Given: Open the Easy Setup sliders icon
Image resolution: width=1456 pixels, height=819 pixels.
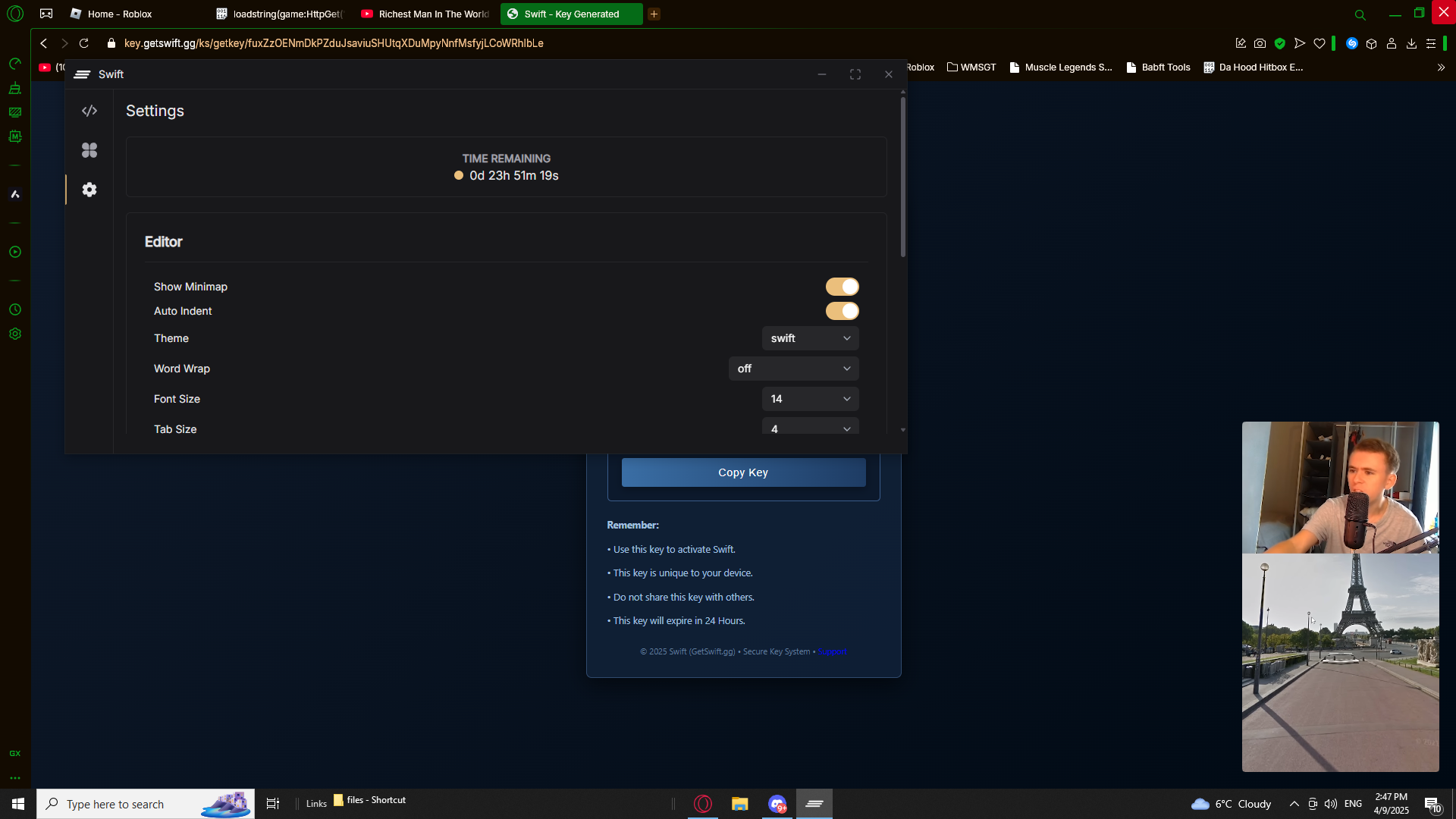Looking at the screenshot, I should point(1431,43).
